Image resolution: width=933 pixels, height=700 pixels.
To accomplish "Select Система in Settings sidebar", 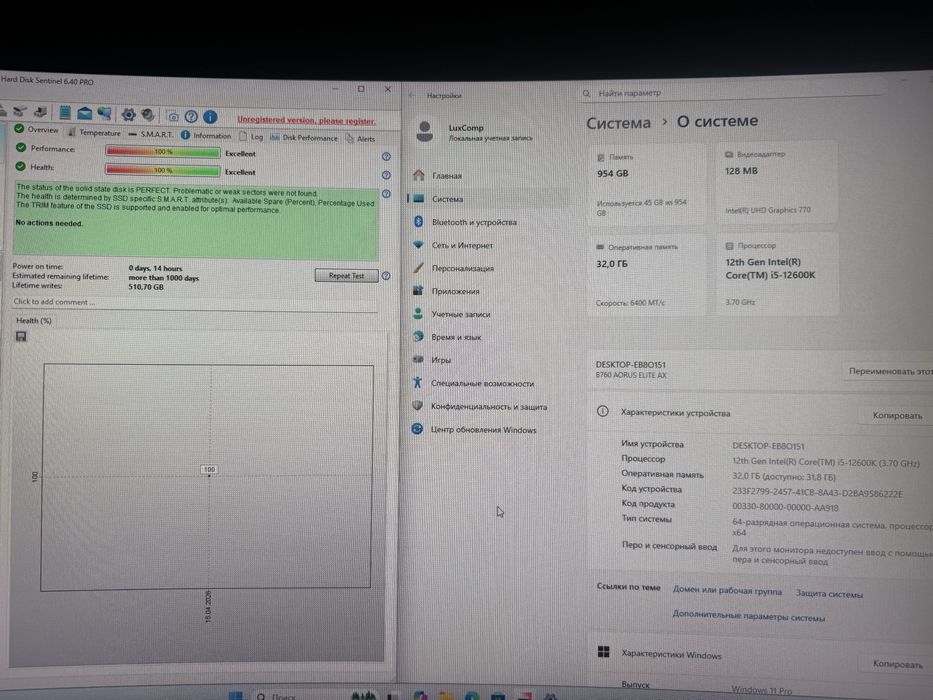I will [488, 199].
